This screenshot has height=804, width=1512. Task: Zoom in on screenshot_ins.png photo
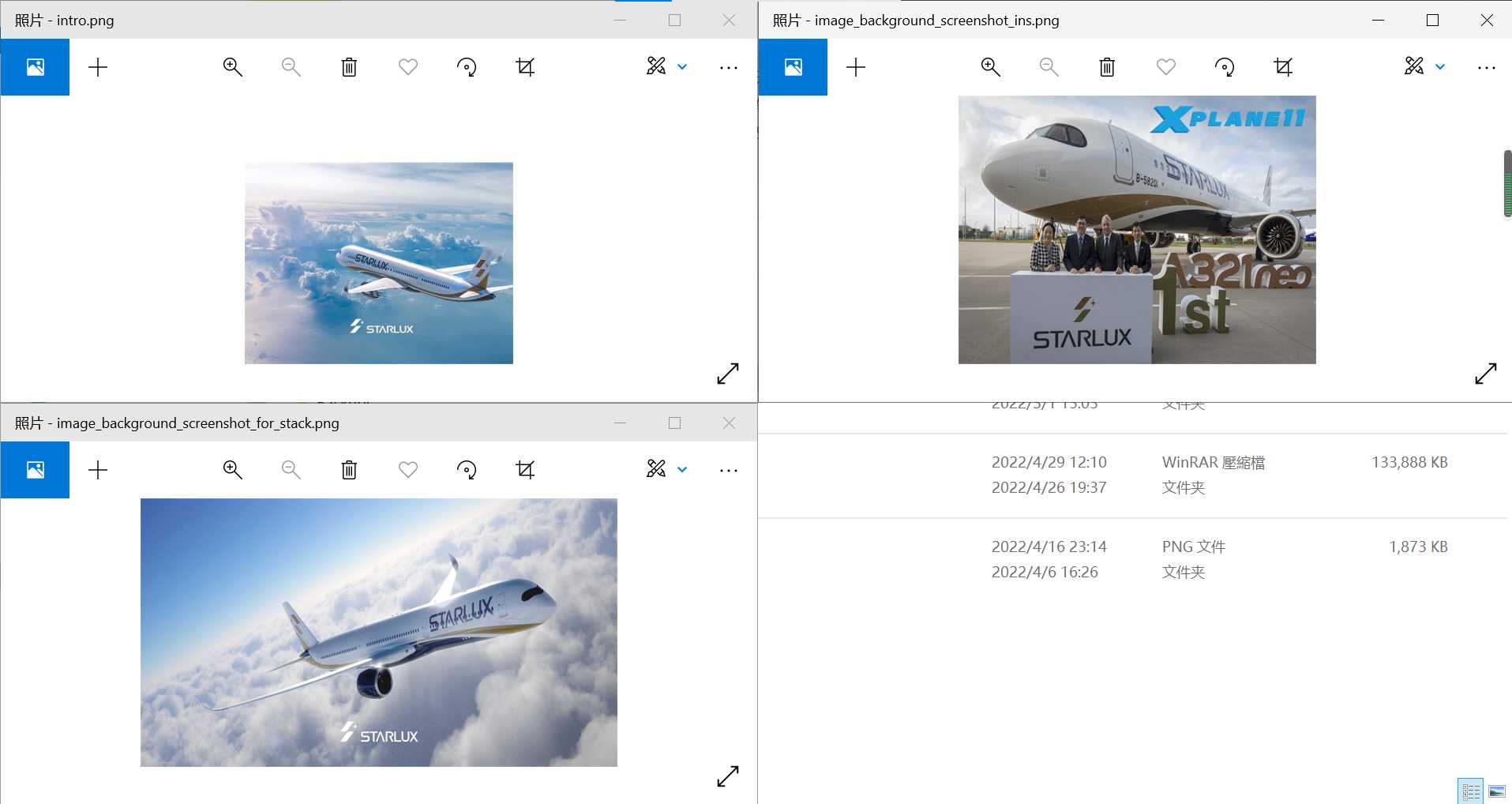(x=990, y=67)
